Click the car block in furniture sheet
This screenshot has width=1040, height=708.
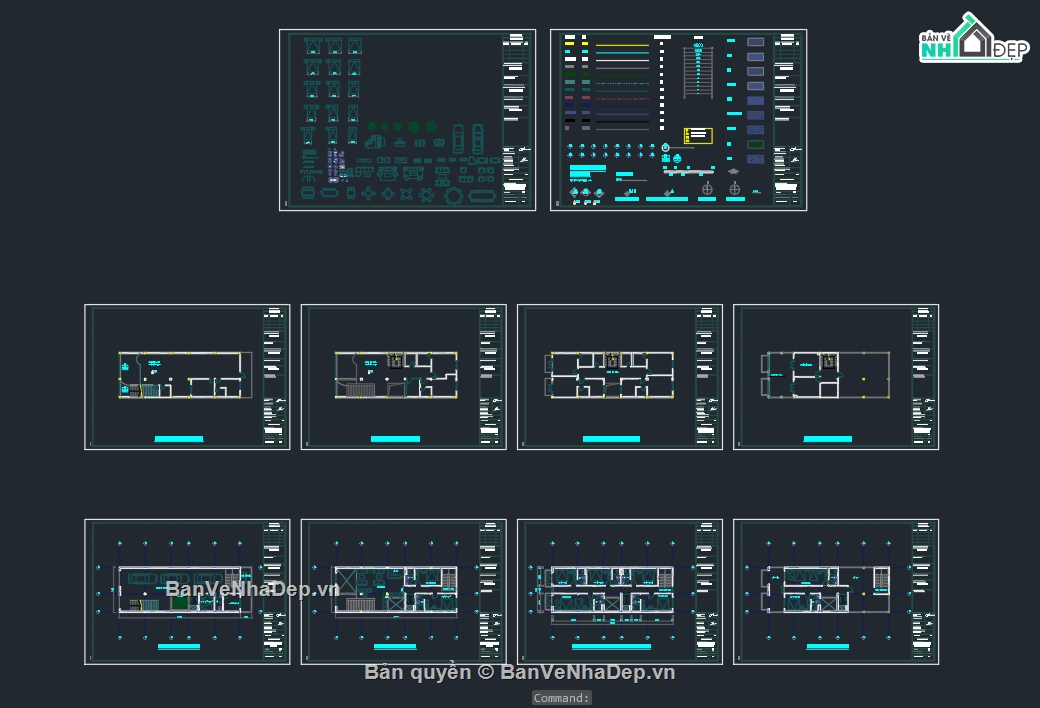pos(457,137)
